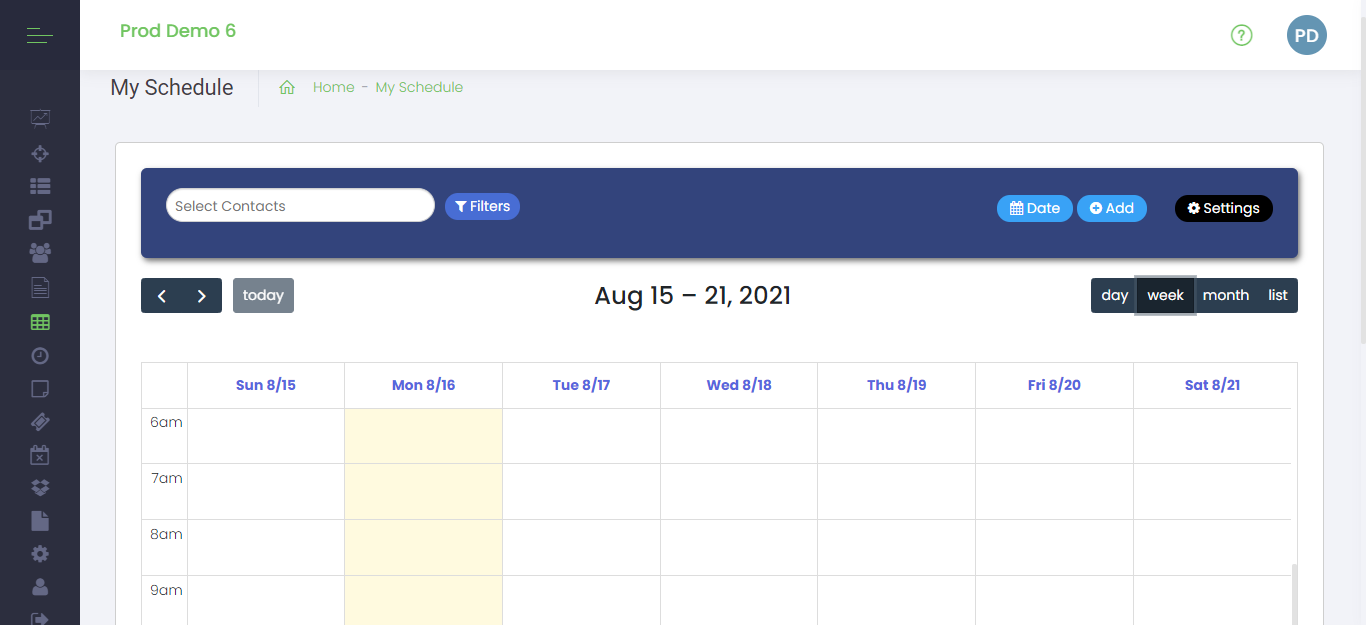Open the Dropbox icon in sidebar

(40, 488)
